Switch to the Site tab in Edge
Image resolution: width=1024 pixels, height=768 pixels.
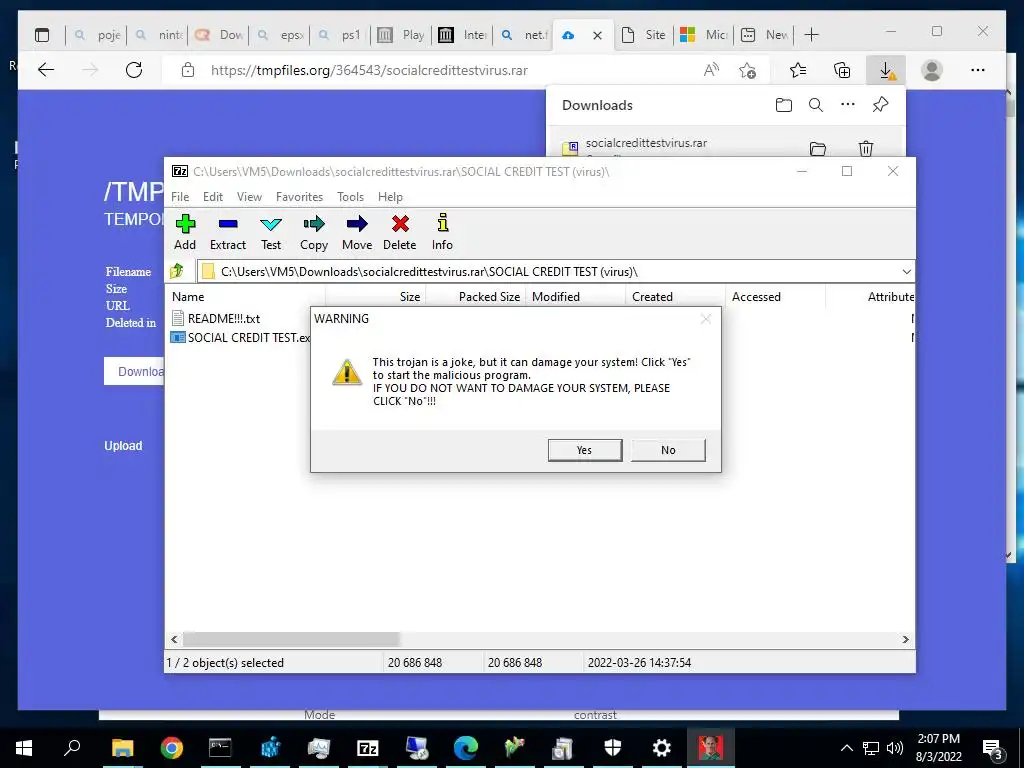(643, 35)
